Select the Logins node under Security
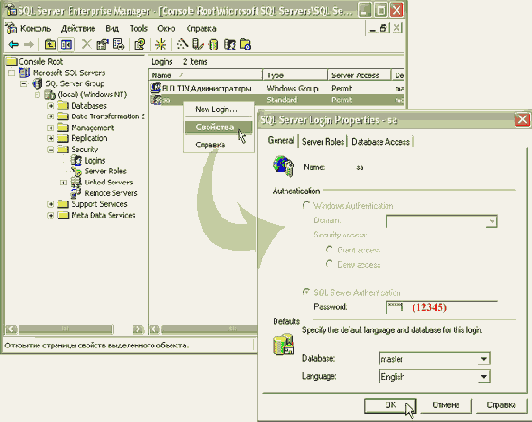The image size is (532, 422). point(95,160)
